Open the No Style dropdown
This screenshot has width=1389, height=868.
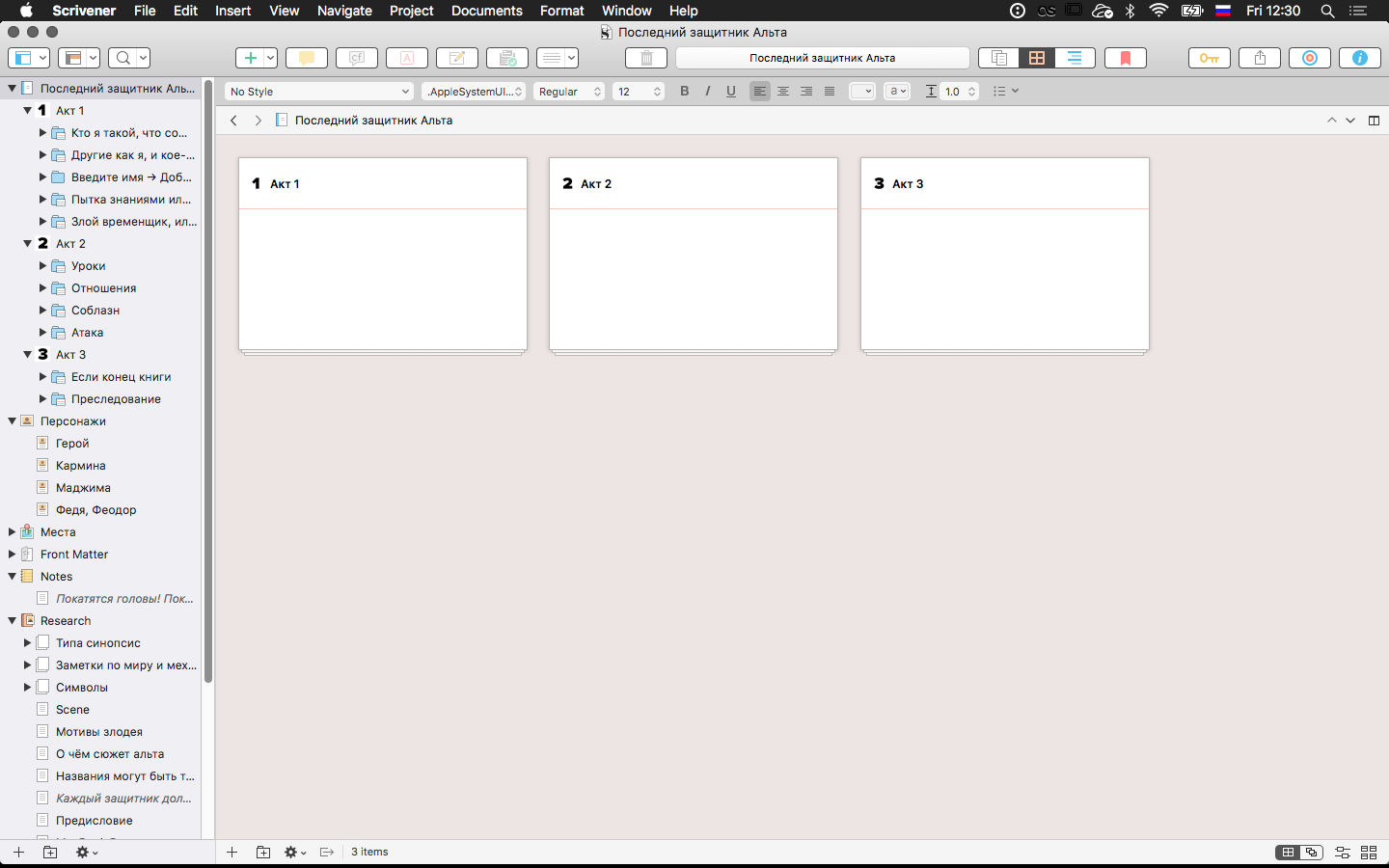[319, 92]
